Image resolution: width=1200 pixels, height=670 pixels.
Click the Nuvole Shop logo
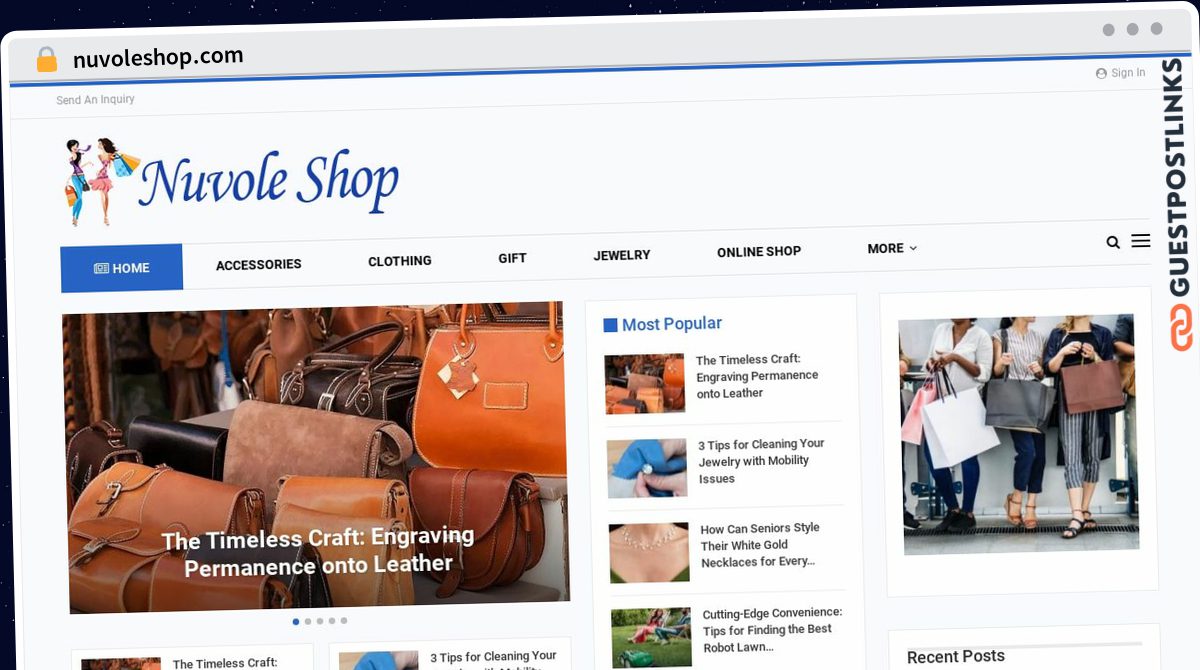point(231,180)
